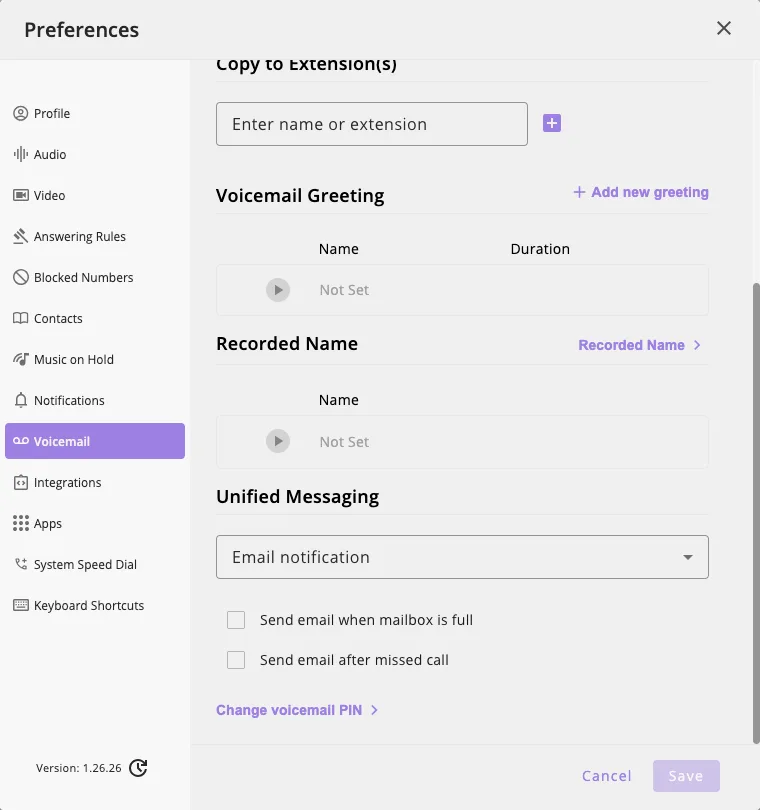Click the Keyboard Shortcuts keyboard icon
The width and height of the screenshot is (760, 810).
click(x=21, y=605)
